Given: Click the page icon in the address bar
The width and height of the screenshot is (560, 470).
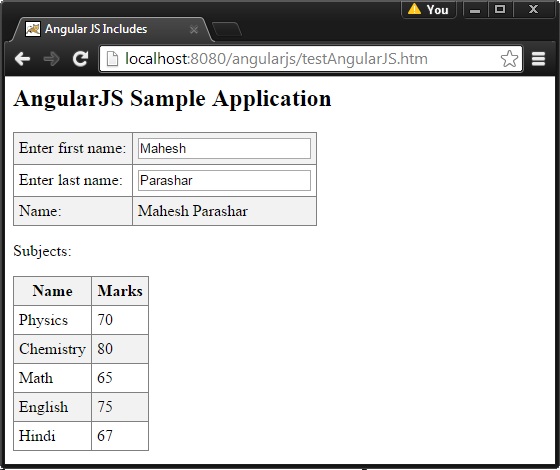Looking at the screenshot, I should click(112, 59).
